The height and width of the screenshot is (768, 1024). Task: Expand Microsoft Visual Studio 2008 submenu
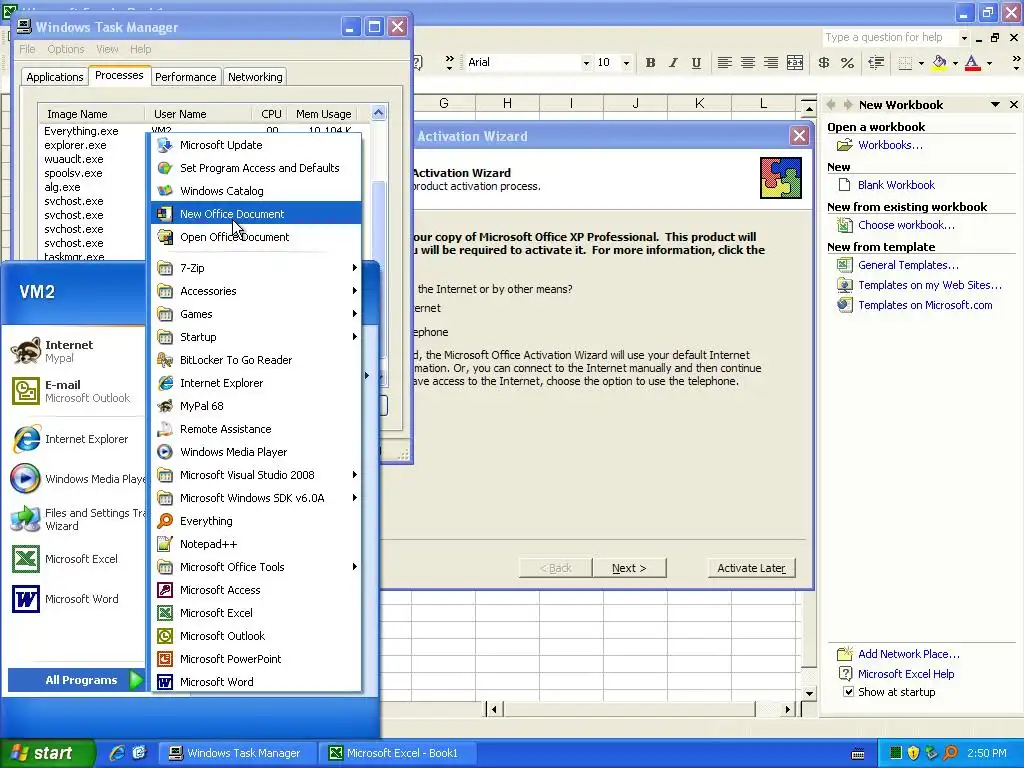[x=256, y=475]
